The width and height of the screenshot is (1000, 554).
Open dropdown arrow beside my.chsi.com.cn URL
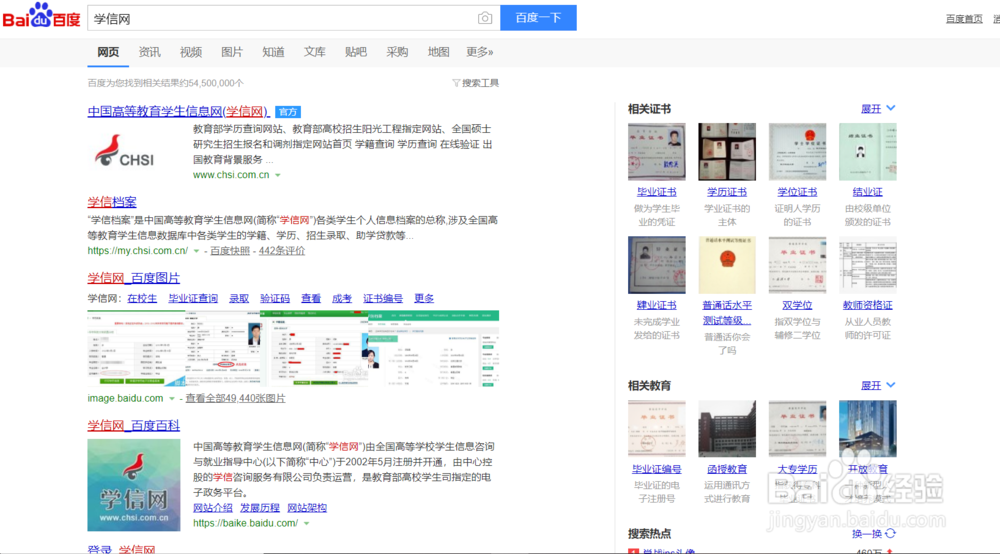pos(196,251)
